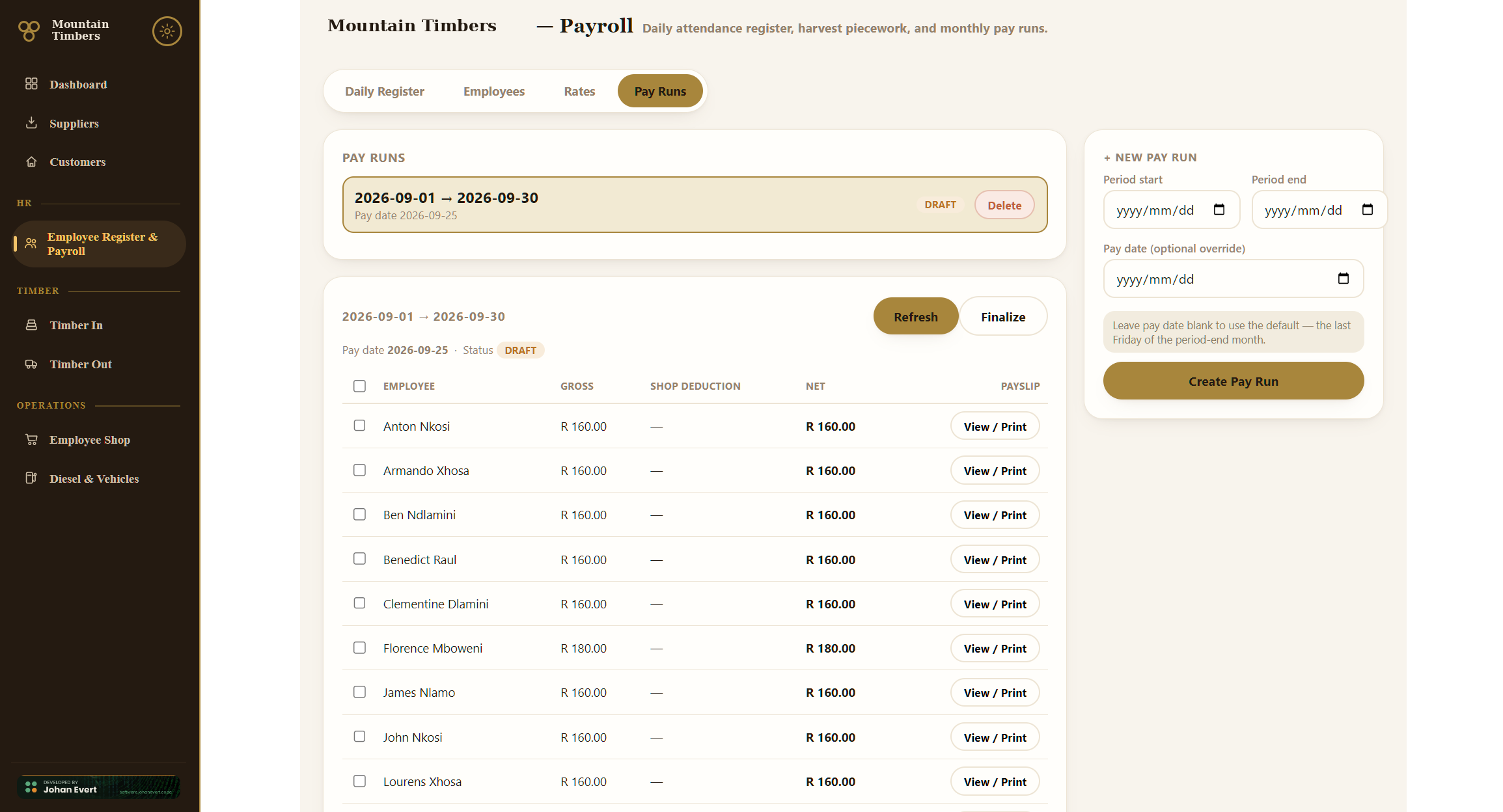1503x812 pixels.
Task: Finalize the pay run
Action: [1003, 316]
